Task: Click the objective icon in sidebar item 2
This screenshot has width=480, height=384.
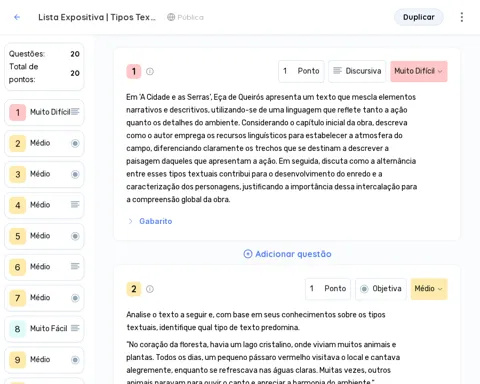Action: [x=75, y=143]
